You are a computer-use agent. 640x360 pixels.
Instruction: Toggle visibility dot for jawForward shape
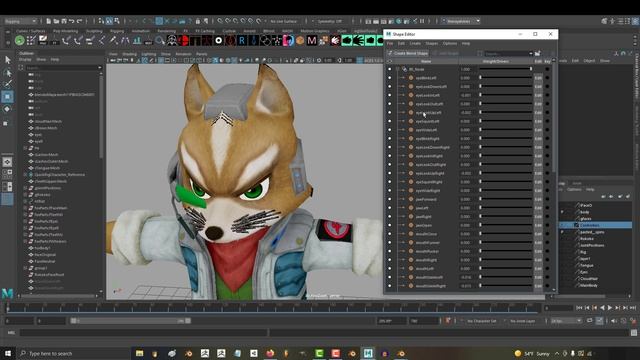click(389, 199)
